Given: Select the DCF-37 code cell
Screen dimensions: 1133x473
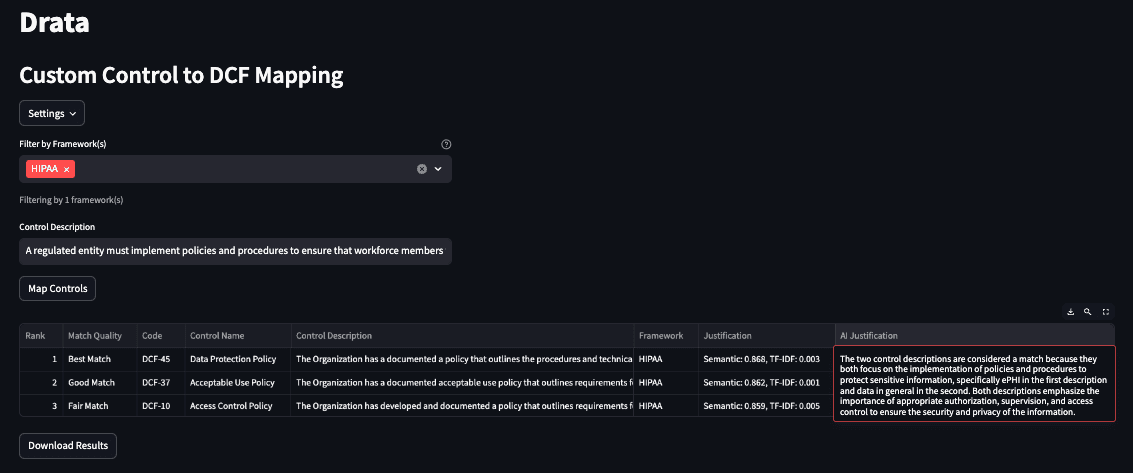Looking at the screenshot, I should pos(161,382).
